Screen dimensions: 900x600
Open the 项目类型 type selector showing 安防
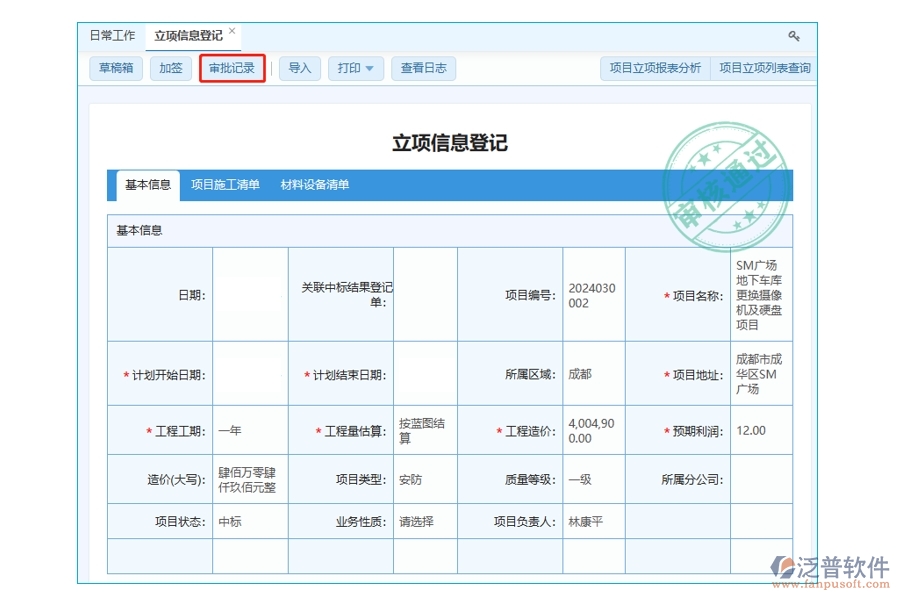pyautogui.click(x=424, y=479)
